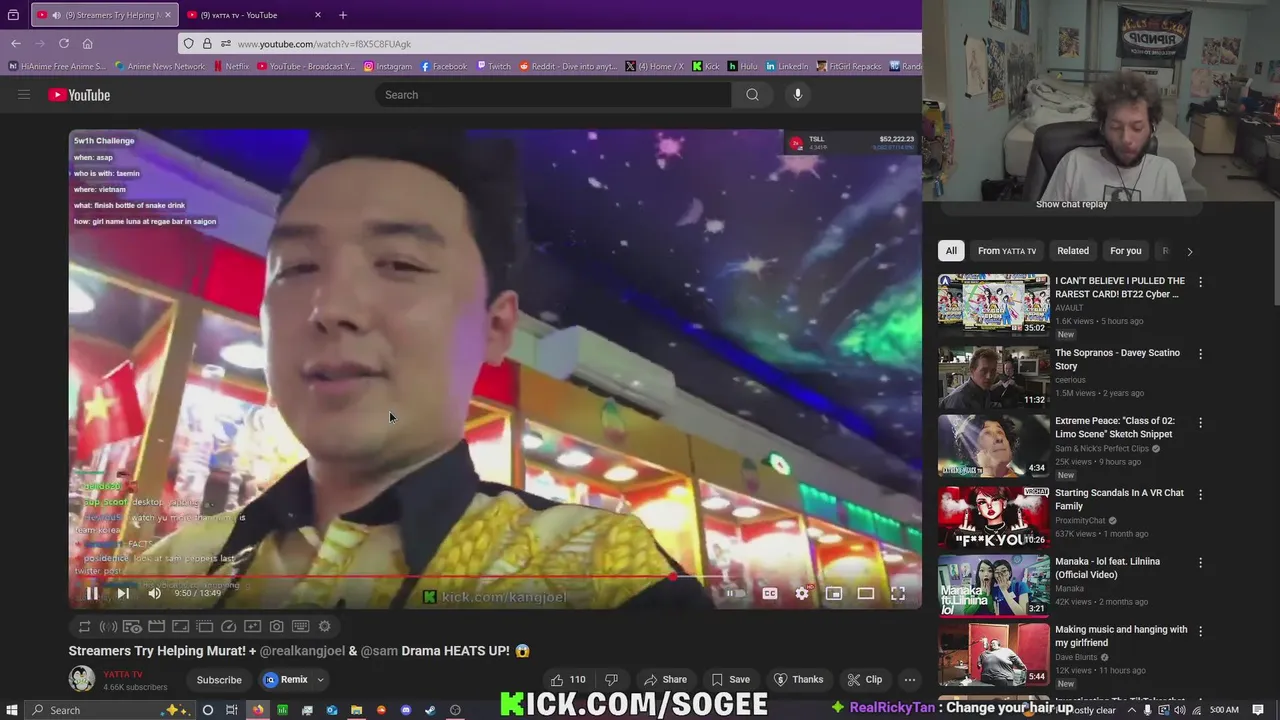Toggle closed captions CC in player
The height and width of the screenshot is (720, 1280).
point(770,594)
